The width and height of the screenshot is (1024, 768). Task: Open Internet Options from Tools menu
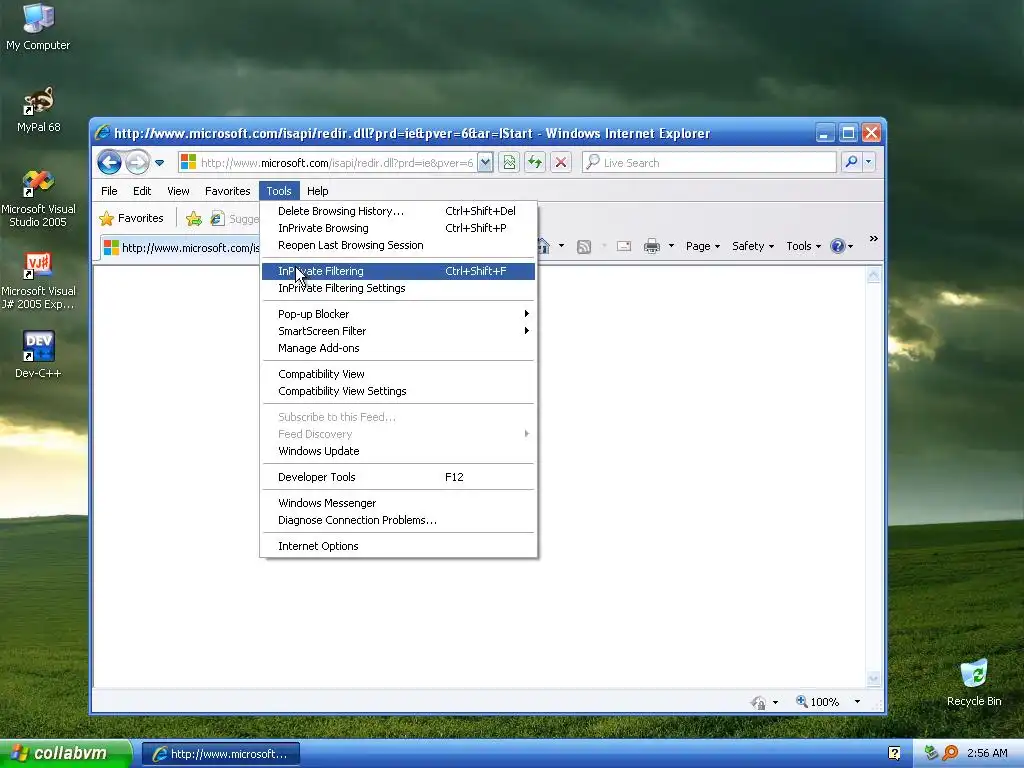398,546
